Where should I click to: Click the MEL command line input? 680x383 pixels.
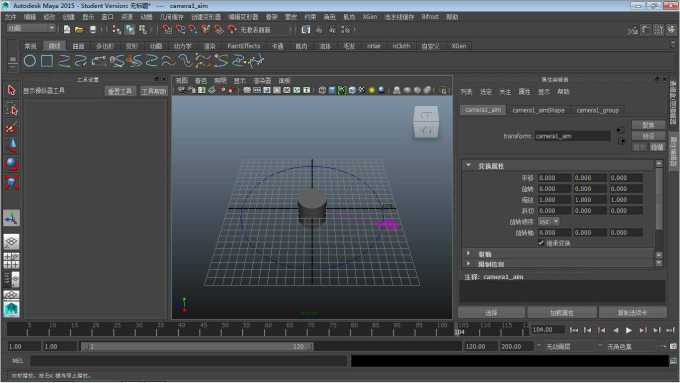click(x=189, y=360)
